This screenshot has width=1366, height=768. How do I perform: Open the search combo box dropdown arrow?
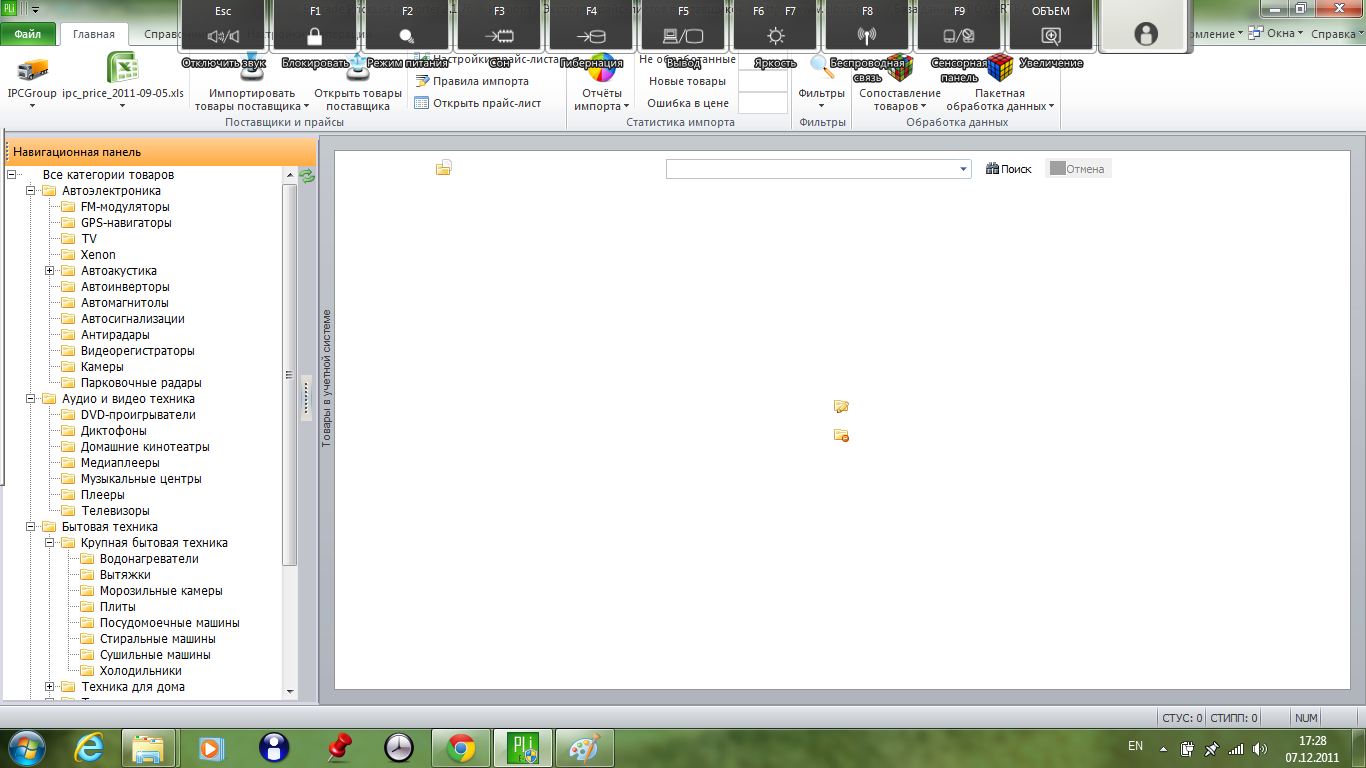pyautogui.click(x=963, y=169)
